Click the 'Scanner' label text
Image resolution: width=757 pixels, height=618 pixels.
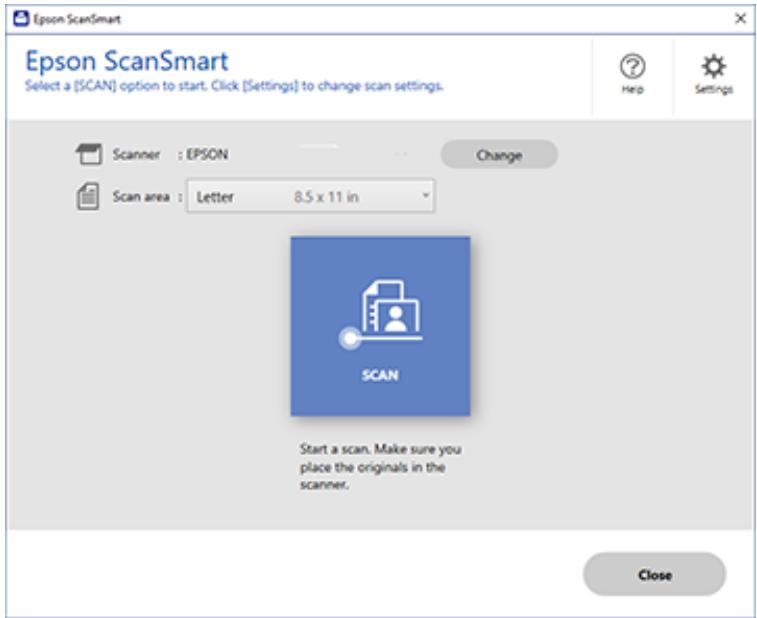pyautogui.click(x=136, y=154)
